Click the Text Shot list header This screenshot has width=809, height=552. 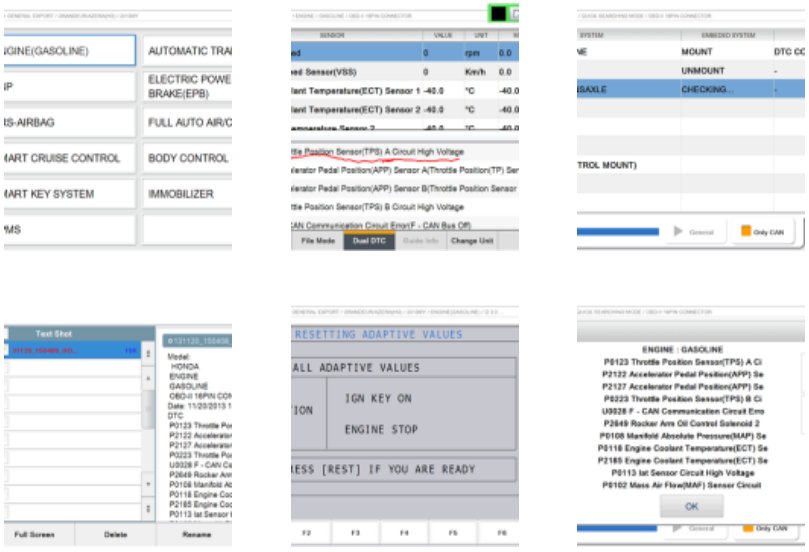point(79,333)
